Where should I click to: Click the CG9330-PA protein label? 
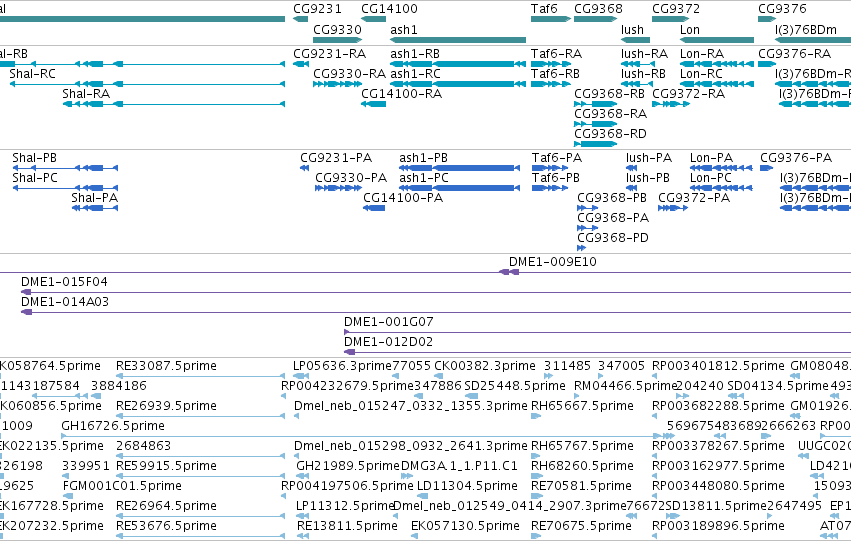[351, 177]
